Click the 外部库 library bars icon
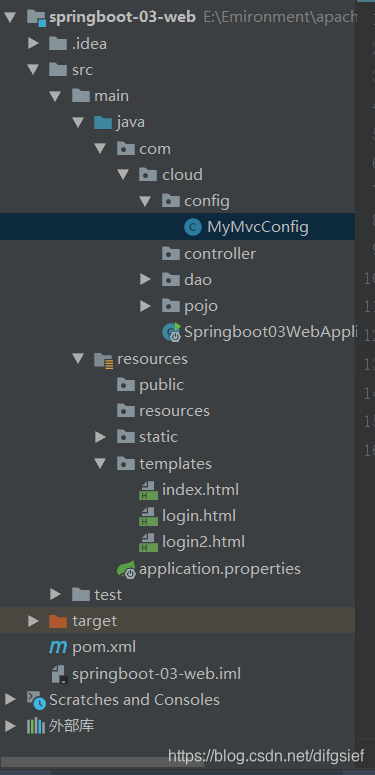375x775 pixels. pyautogui.click(x=36, y=726)
